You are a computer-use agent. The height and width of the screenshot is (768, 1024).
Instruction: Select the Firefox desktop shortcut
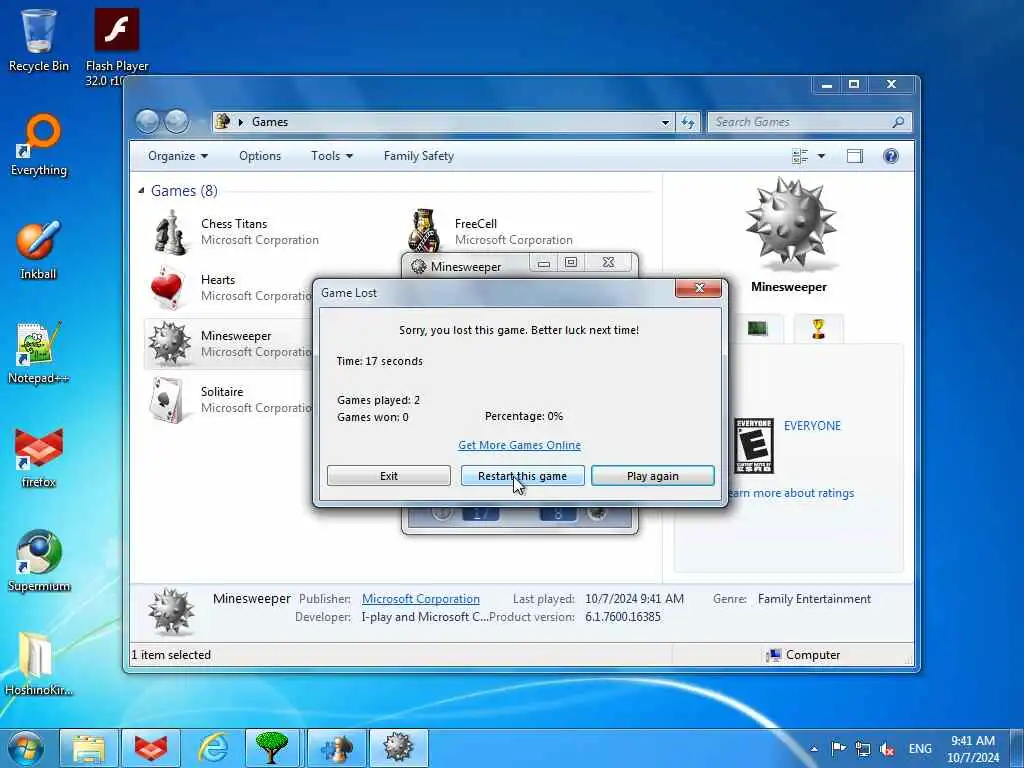[x=39, y=457]
